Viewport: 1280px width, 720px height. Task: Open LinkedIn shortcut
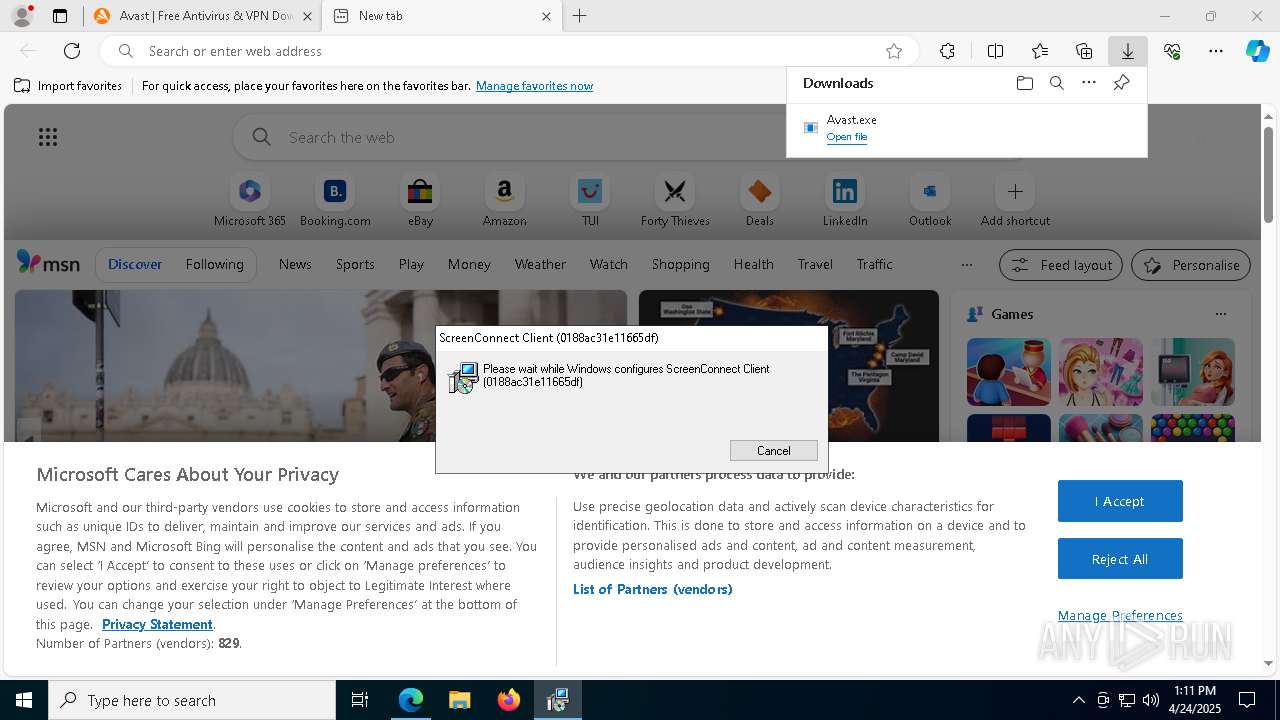(845, 200)
